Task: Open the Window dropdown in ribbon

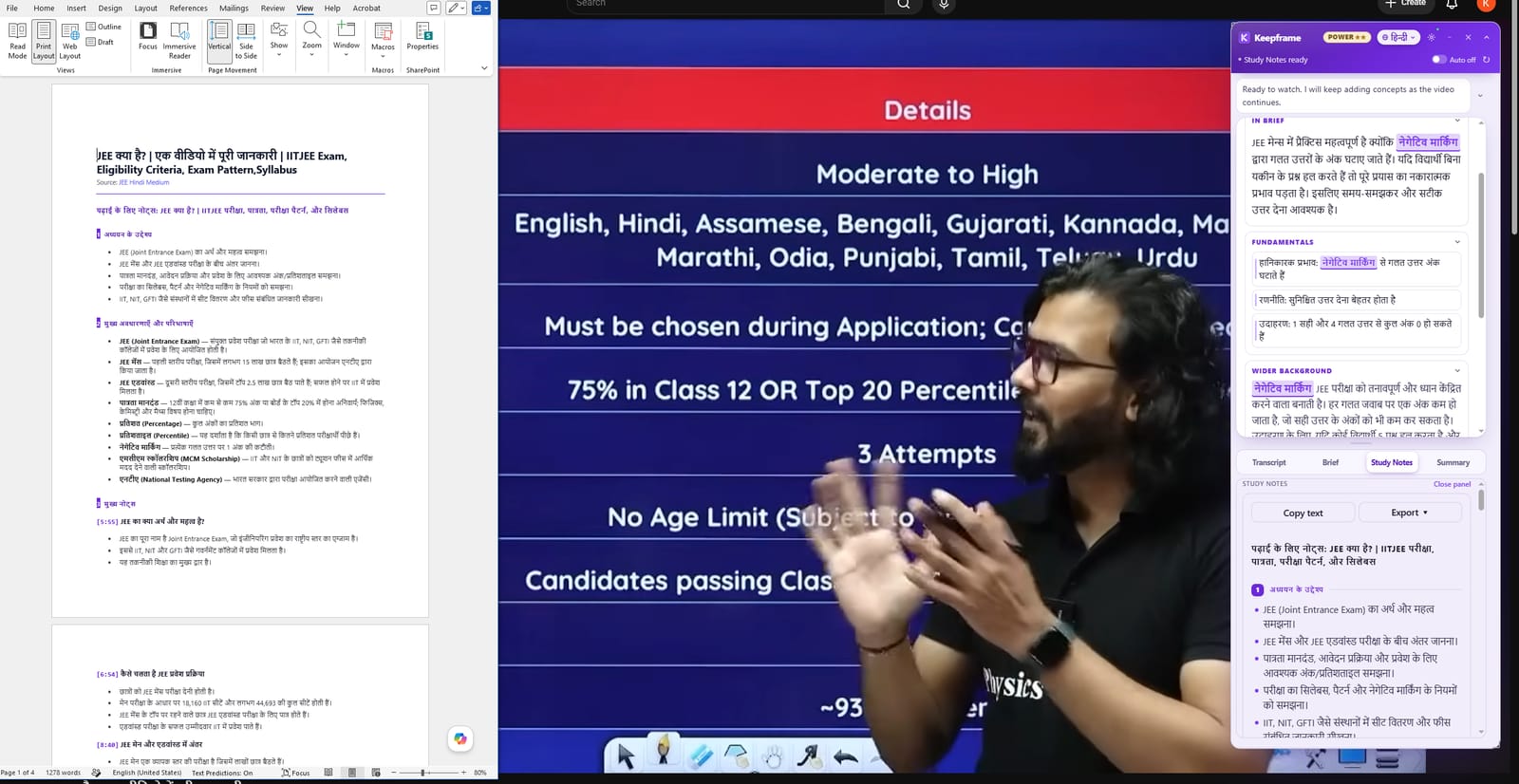Action: click(347, 39)
